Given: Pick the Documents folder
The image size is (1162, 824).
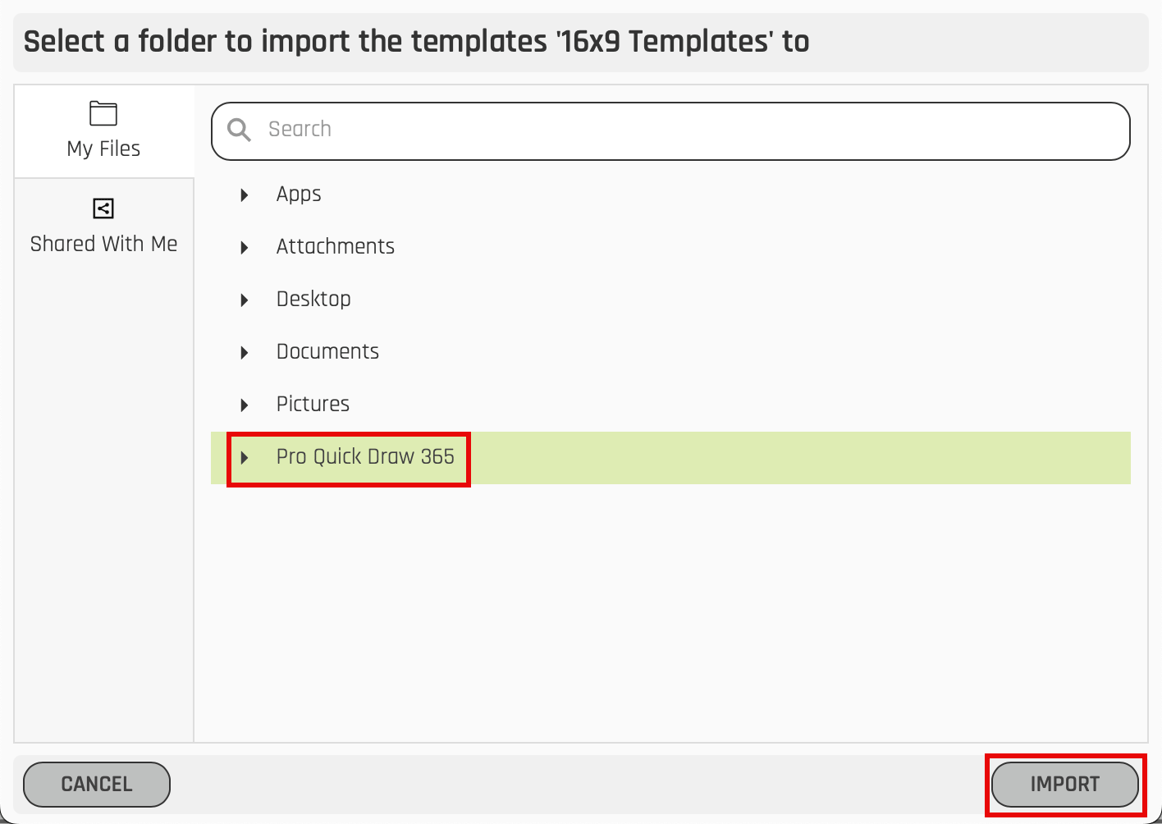Looking at the screenshot, I should tap(327, 352).
